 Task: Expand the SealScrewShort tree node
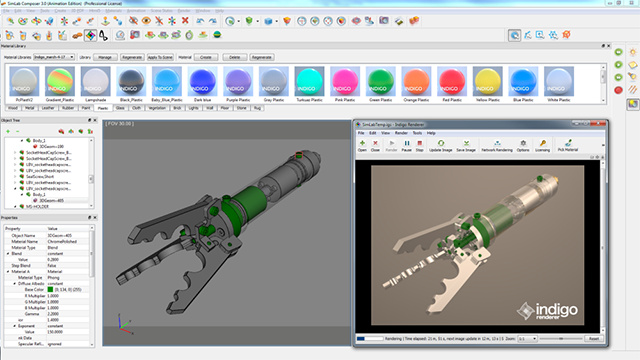point(16,177)
